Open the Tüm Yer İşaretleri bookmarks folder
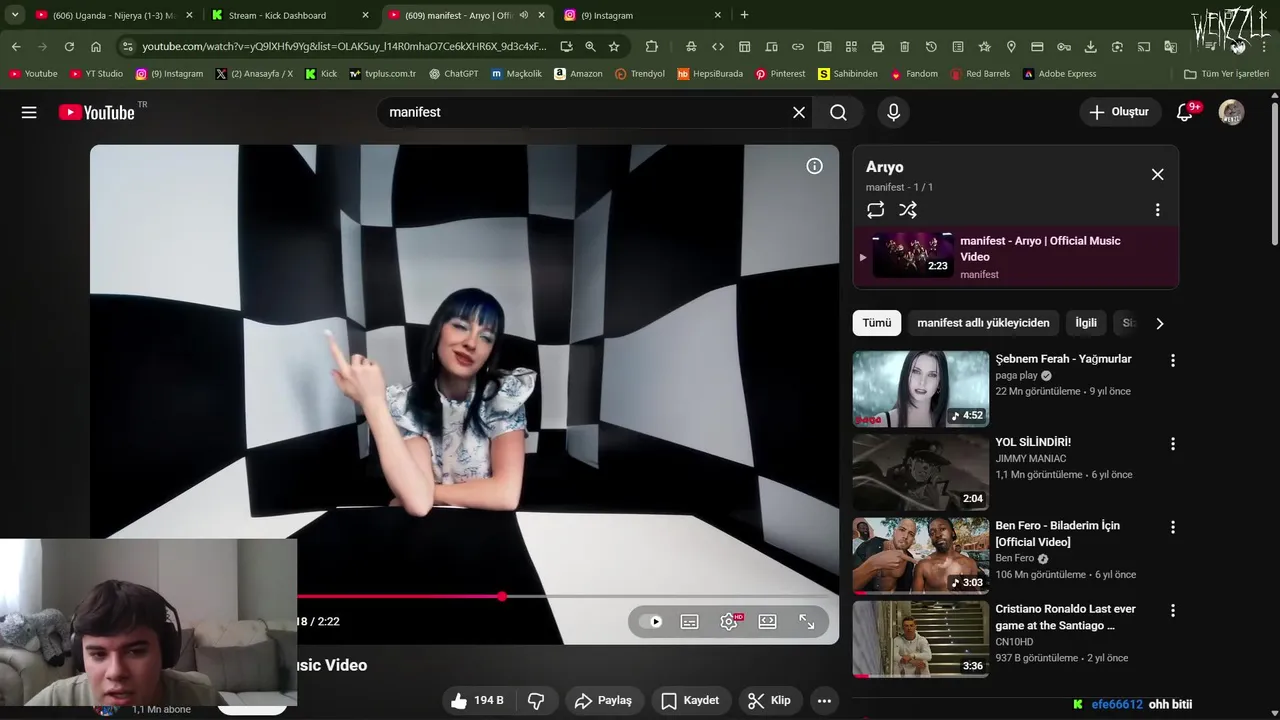 click(1226, 73)
